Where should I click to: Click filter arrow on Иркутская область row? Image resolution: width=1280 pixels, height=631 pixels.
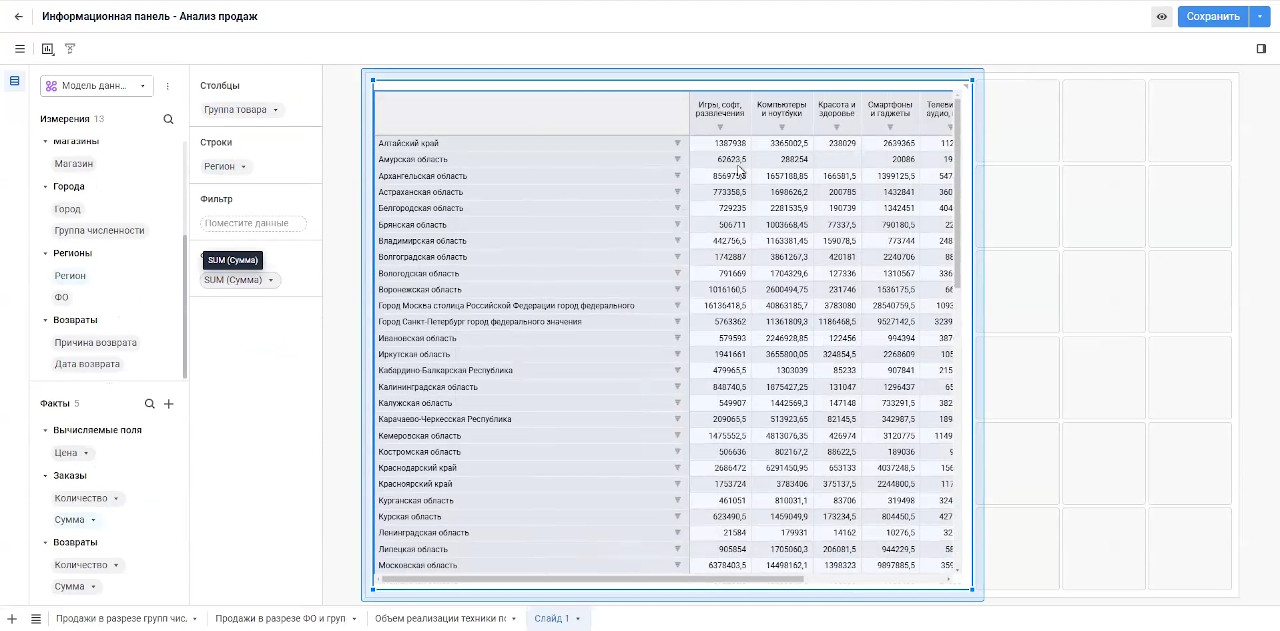click(677, 354)
